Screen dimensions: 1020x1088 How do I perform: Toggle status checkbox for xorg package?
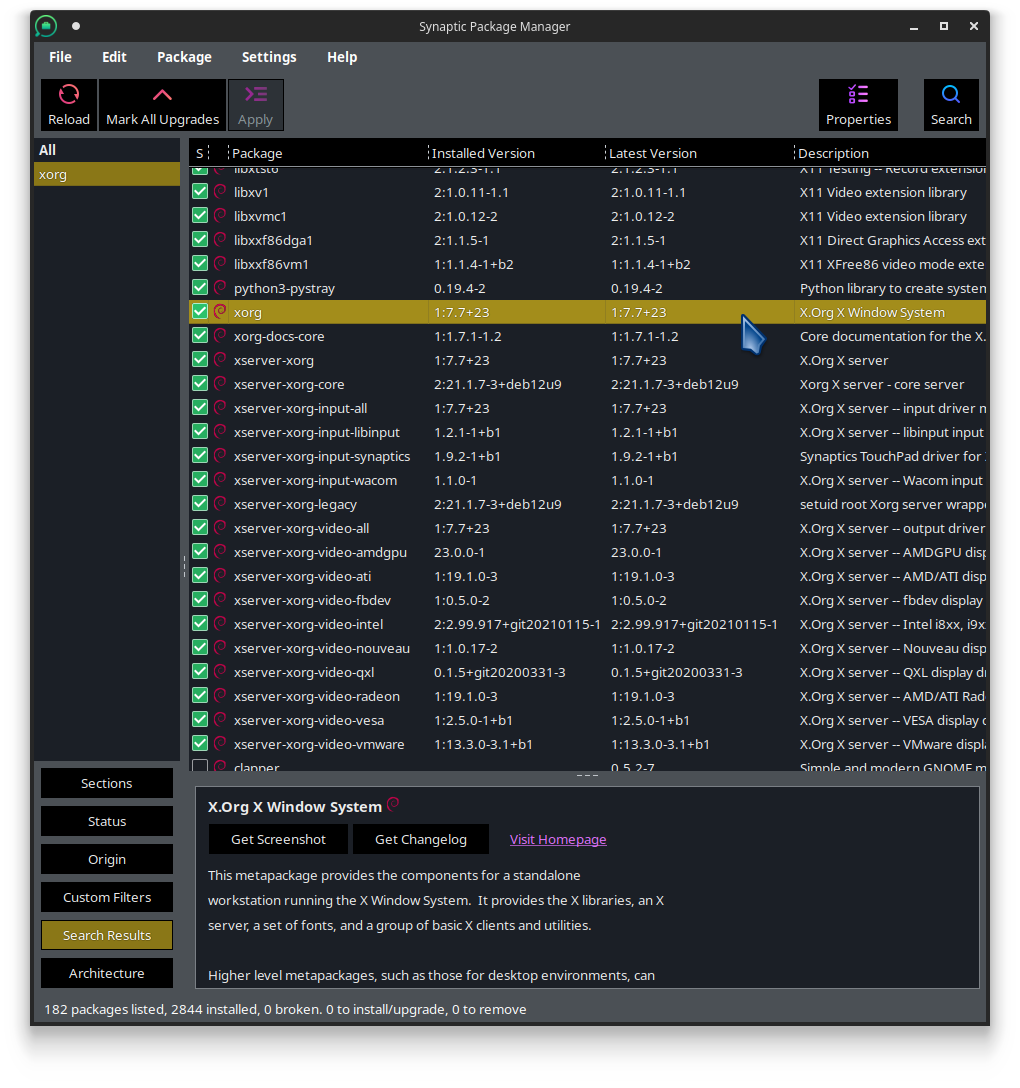pyautogui.click(x=200, y=312)
